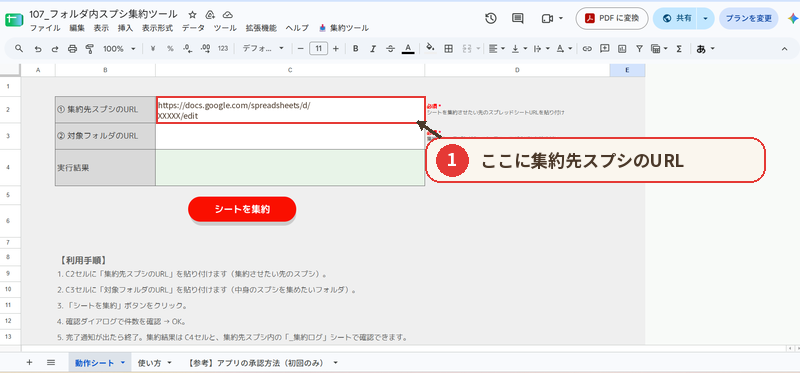Viewport: 800px width, 373px height.
Task: Select the 実行結果 green result cell
Action: click(x=290, y=167)
